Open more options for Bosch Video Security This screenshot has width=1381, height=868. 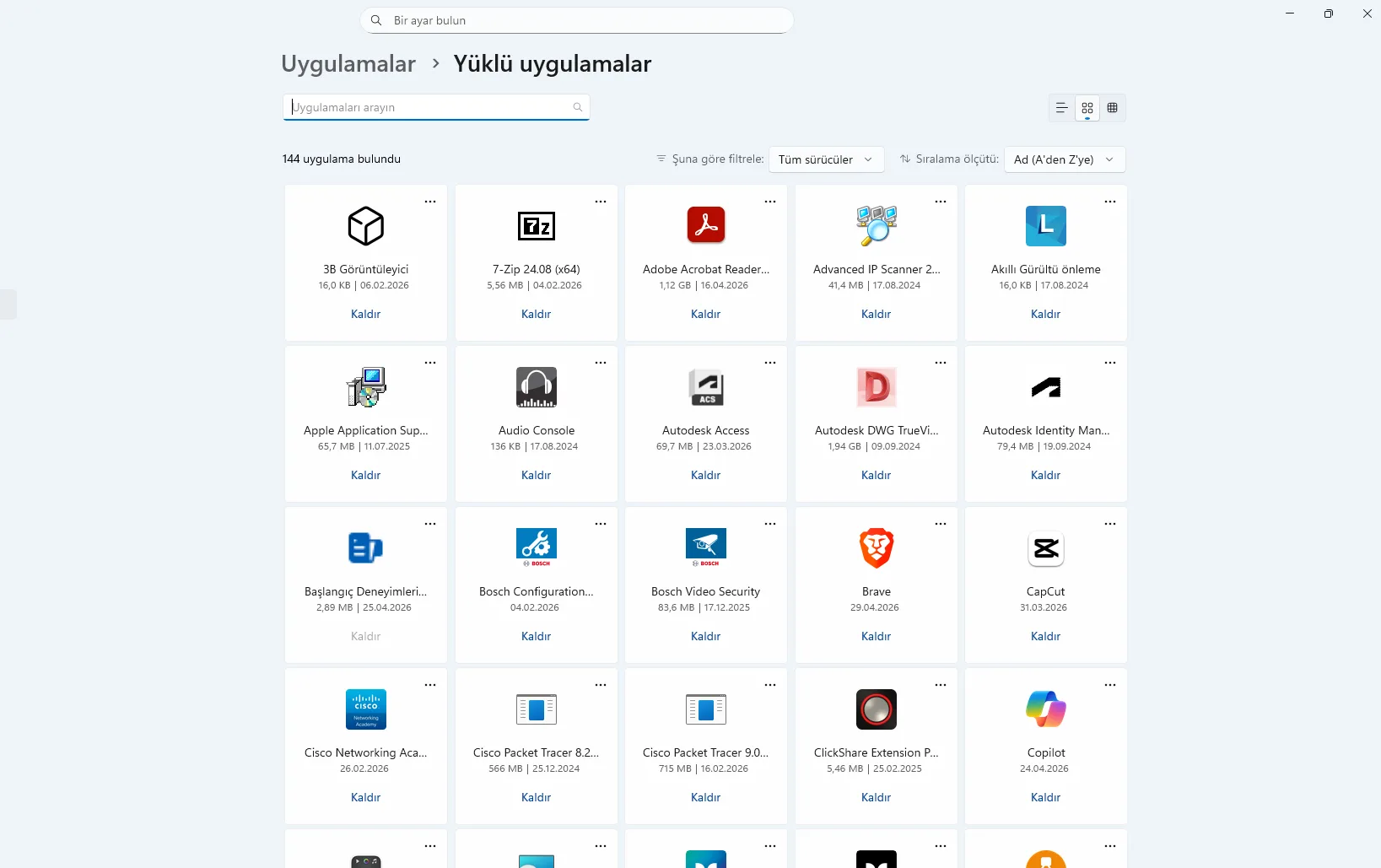pyautogui.click(x=769, y=524)
